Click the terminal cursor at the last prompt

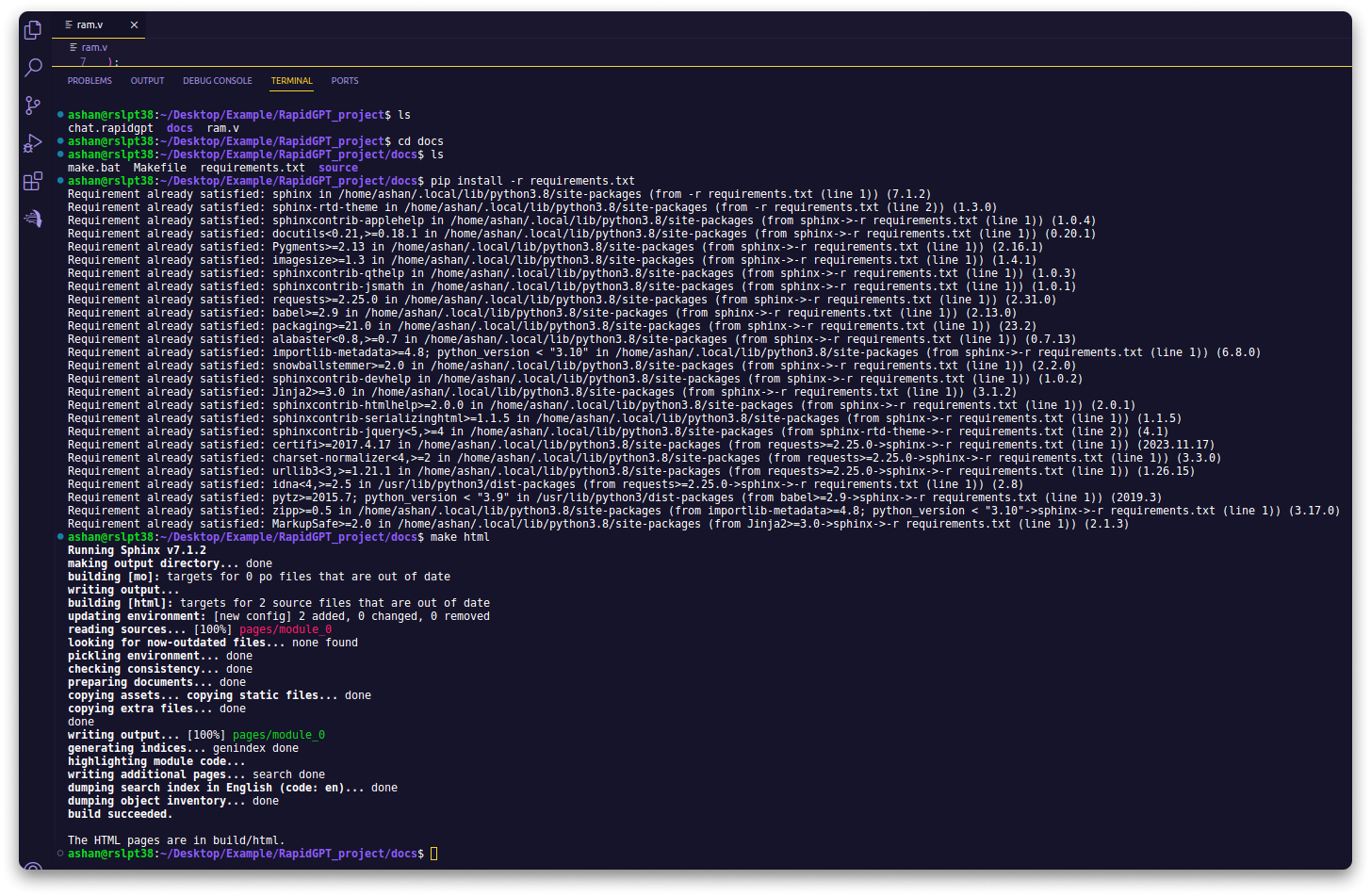tap(434, 854)
